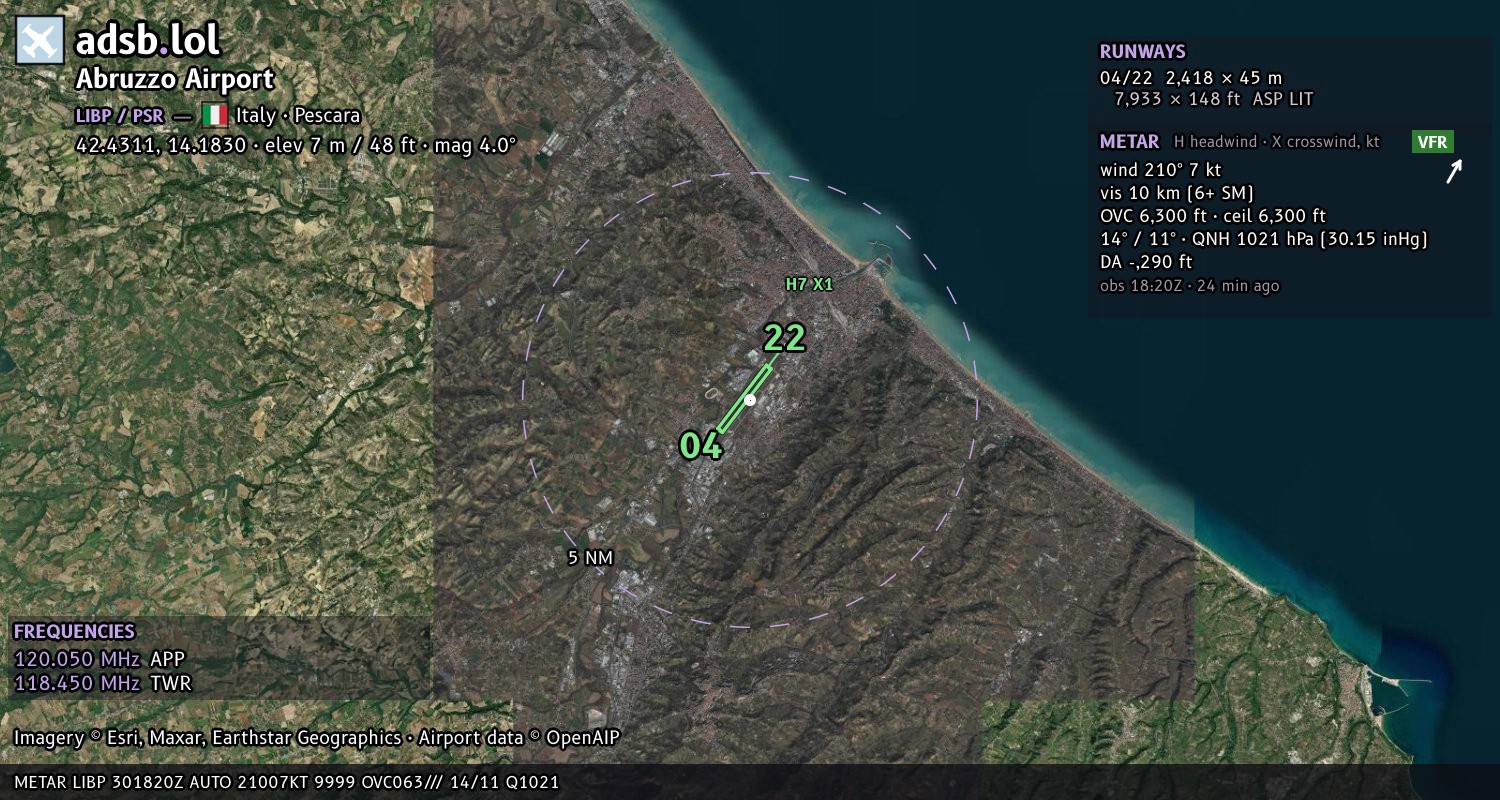Select the 42.4311, 14.1830 coordinates line
The width and height of the screenshot is (1500, 800).
click(296, 144)
